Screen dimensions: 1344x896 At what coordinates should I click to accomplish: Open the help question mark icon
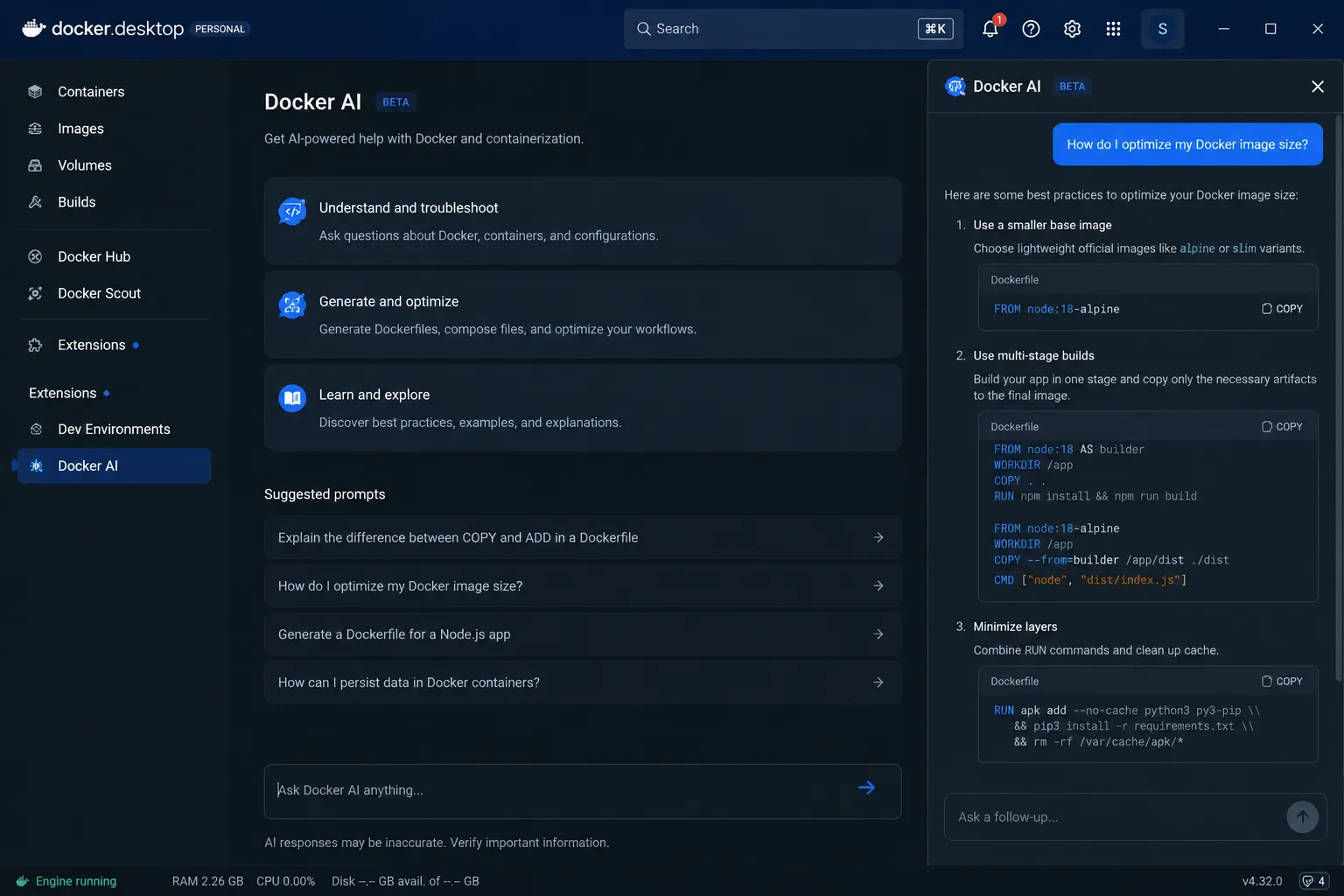1032,29
